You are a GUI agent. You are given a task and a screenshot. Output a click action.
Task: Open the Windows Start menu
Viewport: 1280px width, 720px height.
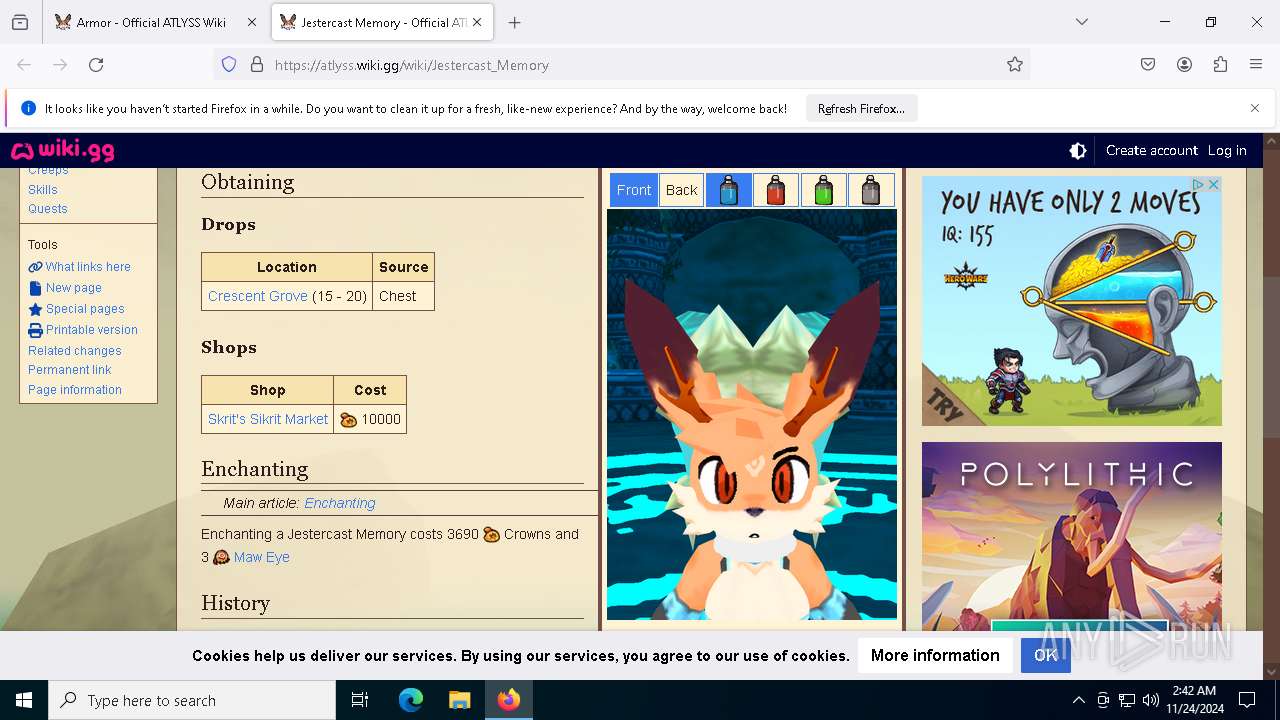pos(24,700)
